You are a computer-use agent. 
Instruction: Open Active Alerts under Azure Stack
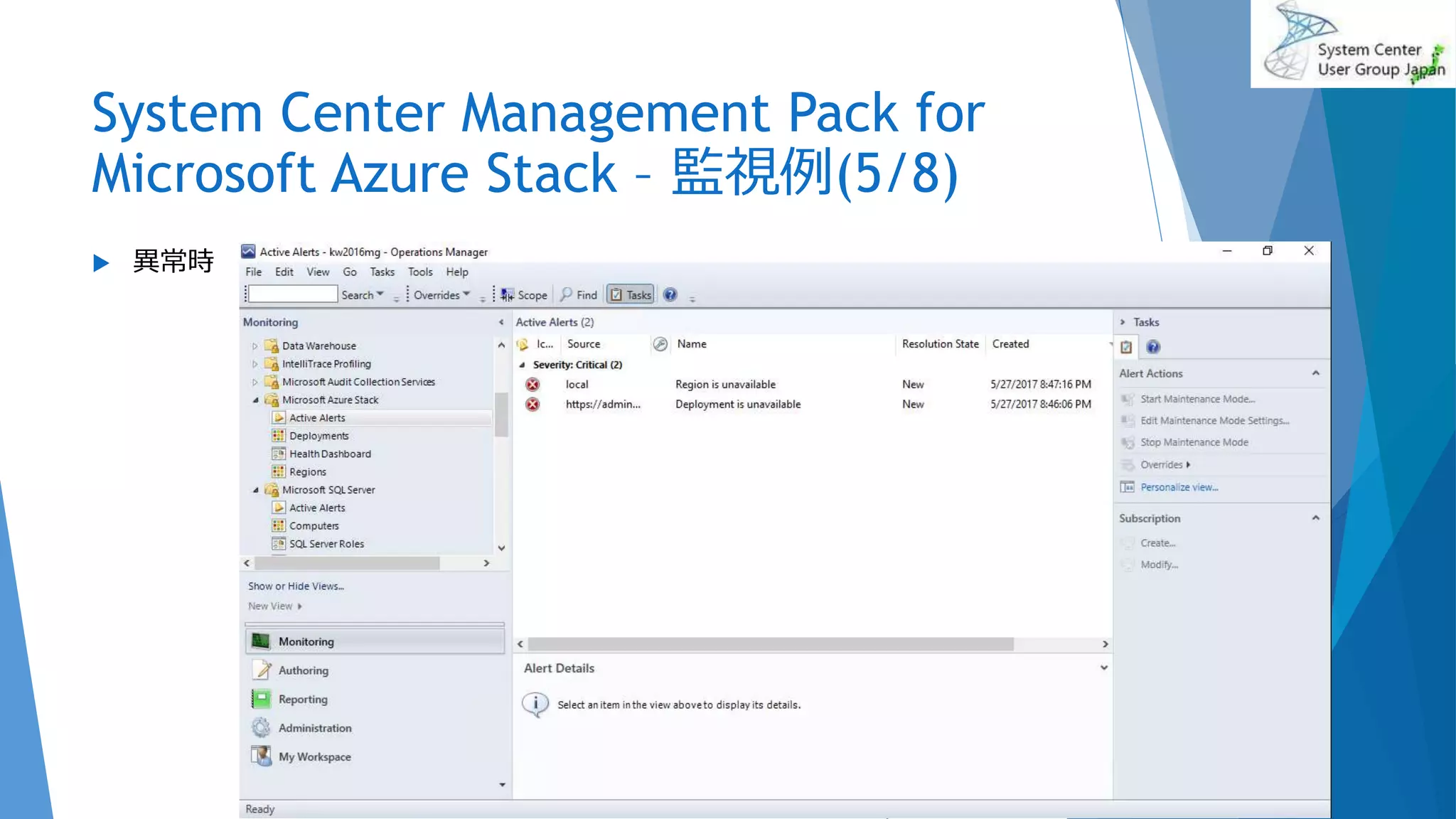click(x=317, y=418)
